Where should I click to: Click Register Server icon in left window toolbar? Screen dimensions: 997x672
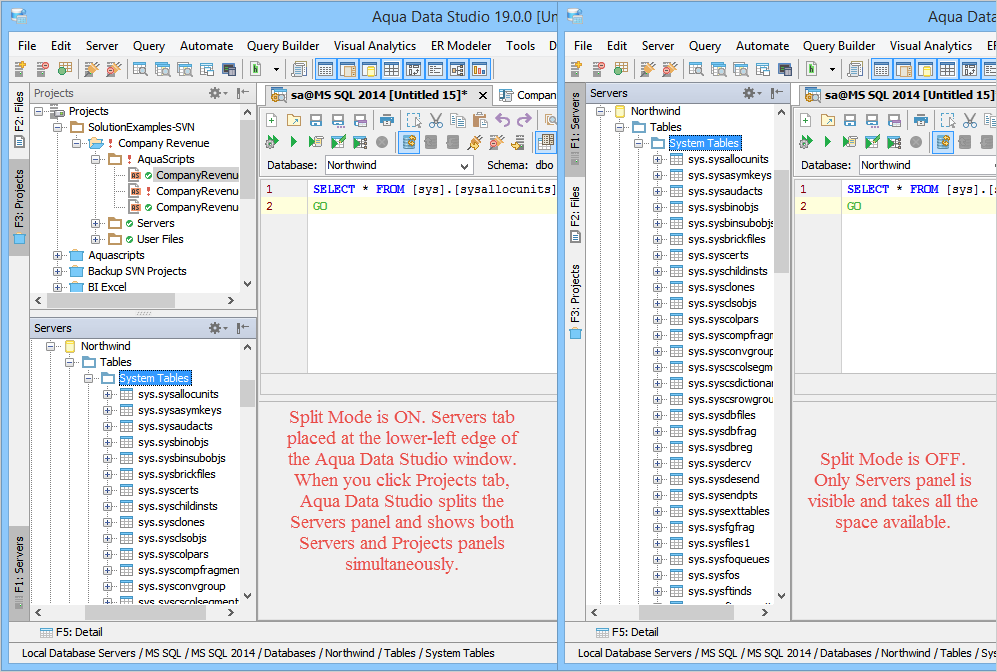point(20,69)
